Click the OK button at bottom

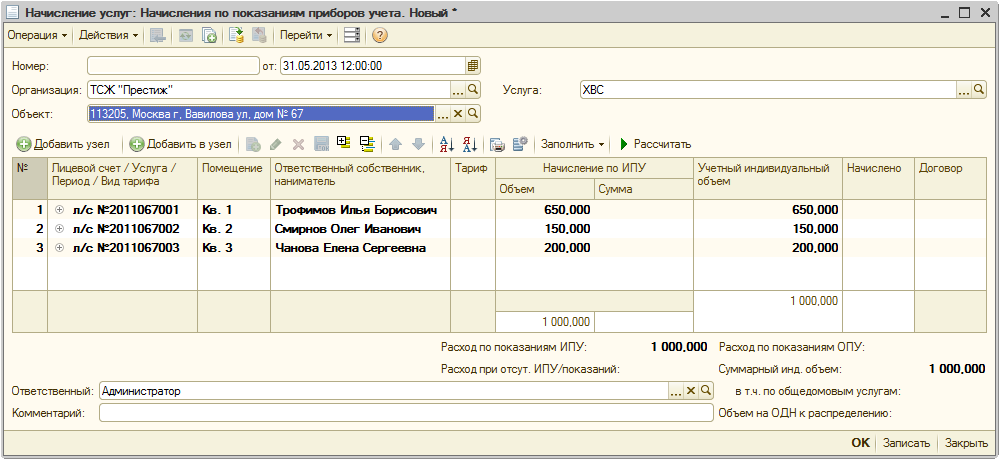pyautogui.click(x=860, y=443)
